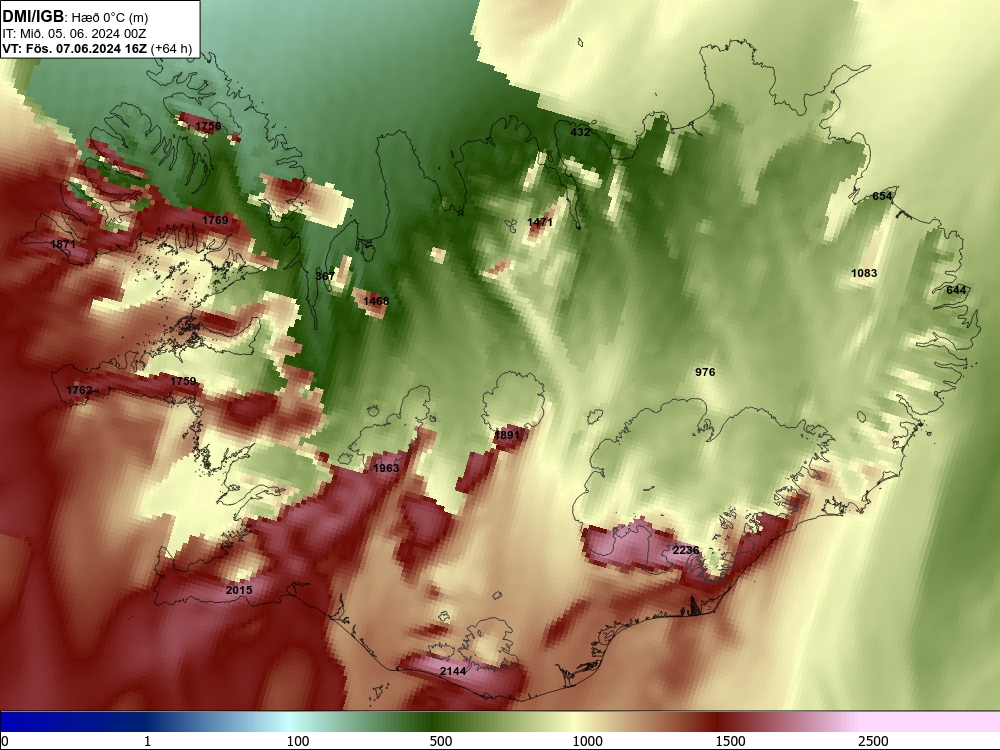Select the 976 height label

point(705,372)
